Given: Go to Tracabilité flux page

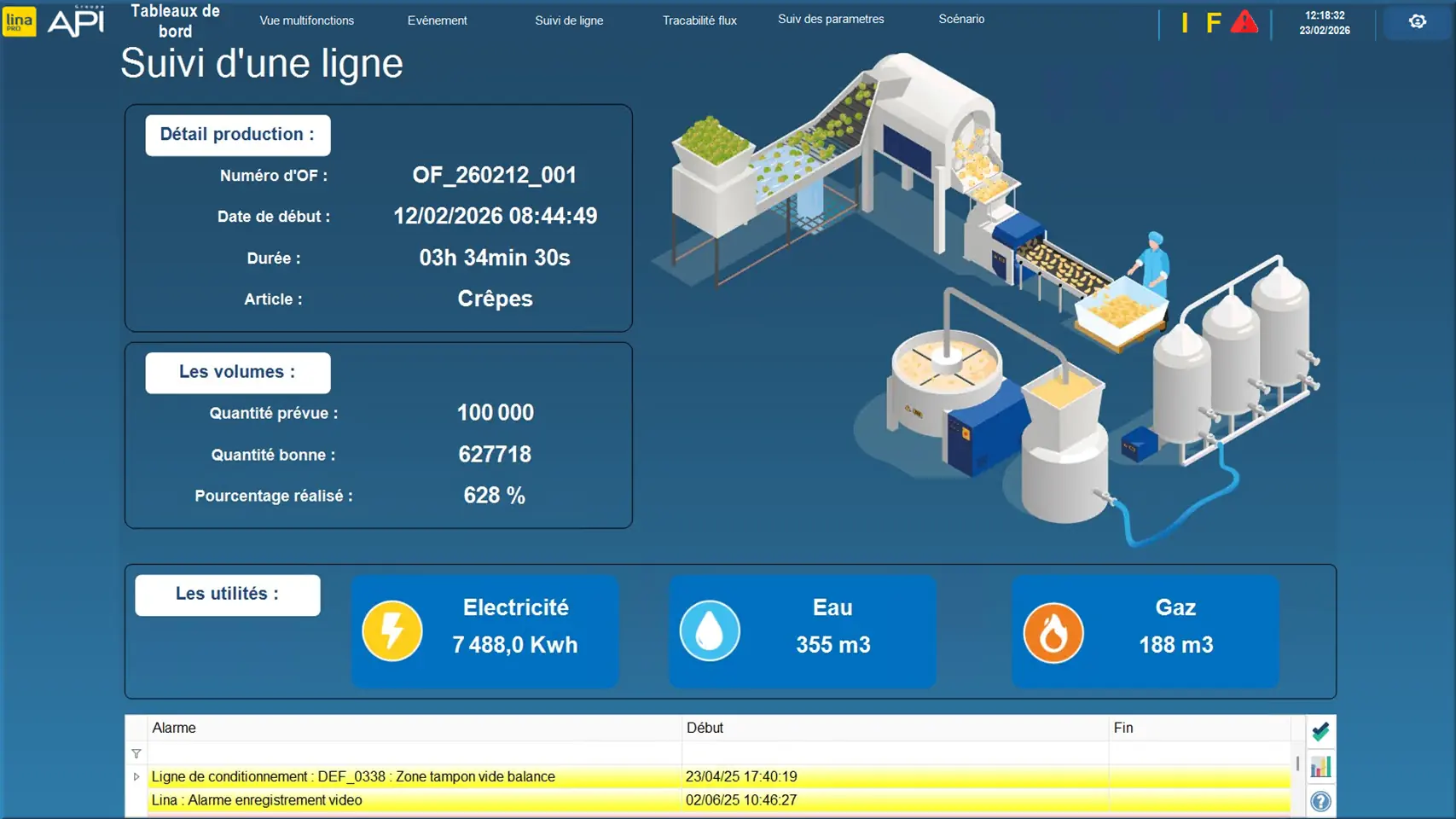Looking at the screenshot, I should (699, 20).
